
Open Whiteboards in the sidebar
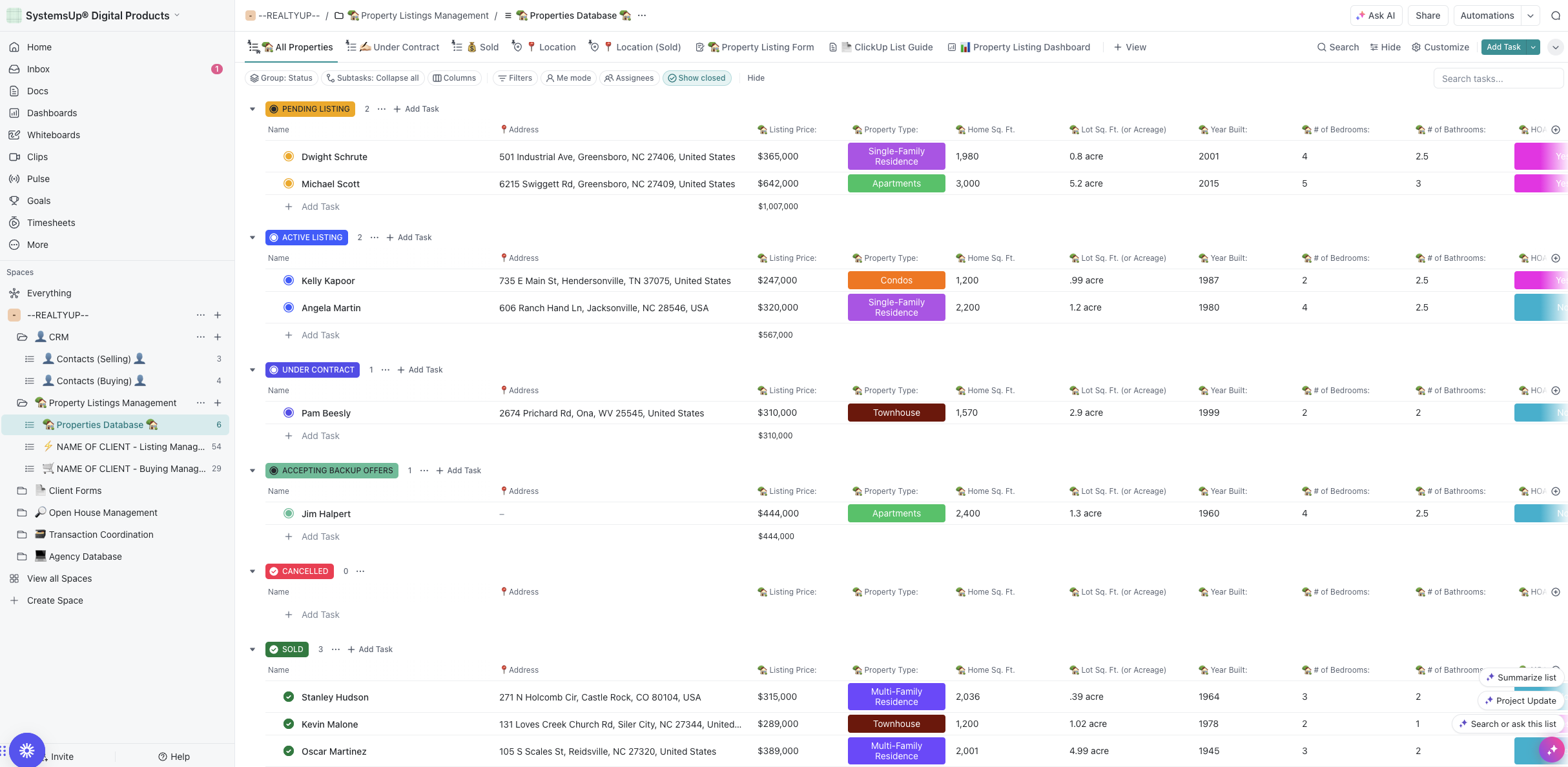tap(54, 135)
